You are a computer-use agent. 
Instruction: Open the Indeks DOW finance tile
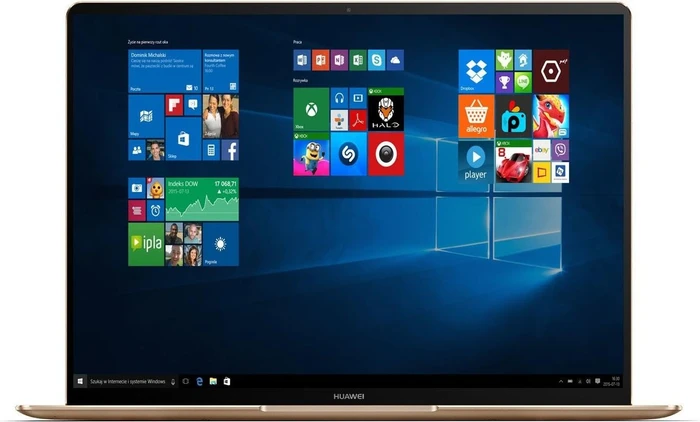[202, 199]
